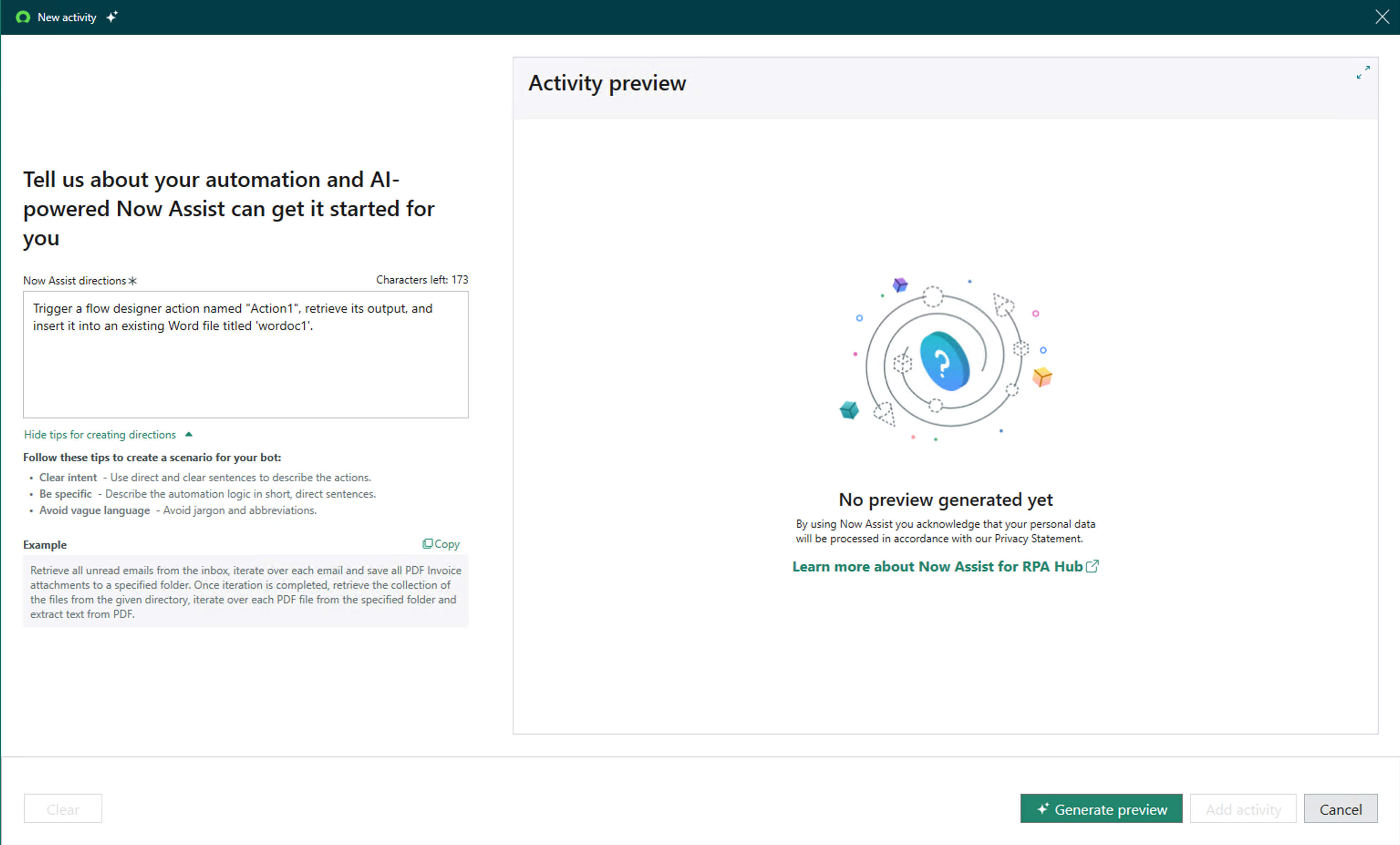This screenshot has height=845, width=1400.
Task: Click the 'Be specific' tip line
Action: point(207,494)
